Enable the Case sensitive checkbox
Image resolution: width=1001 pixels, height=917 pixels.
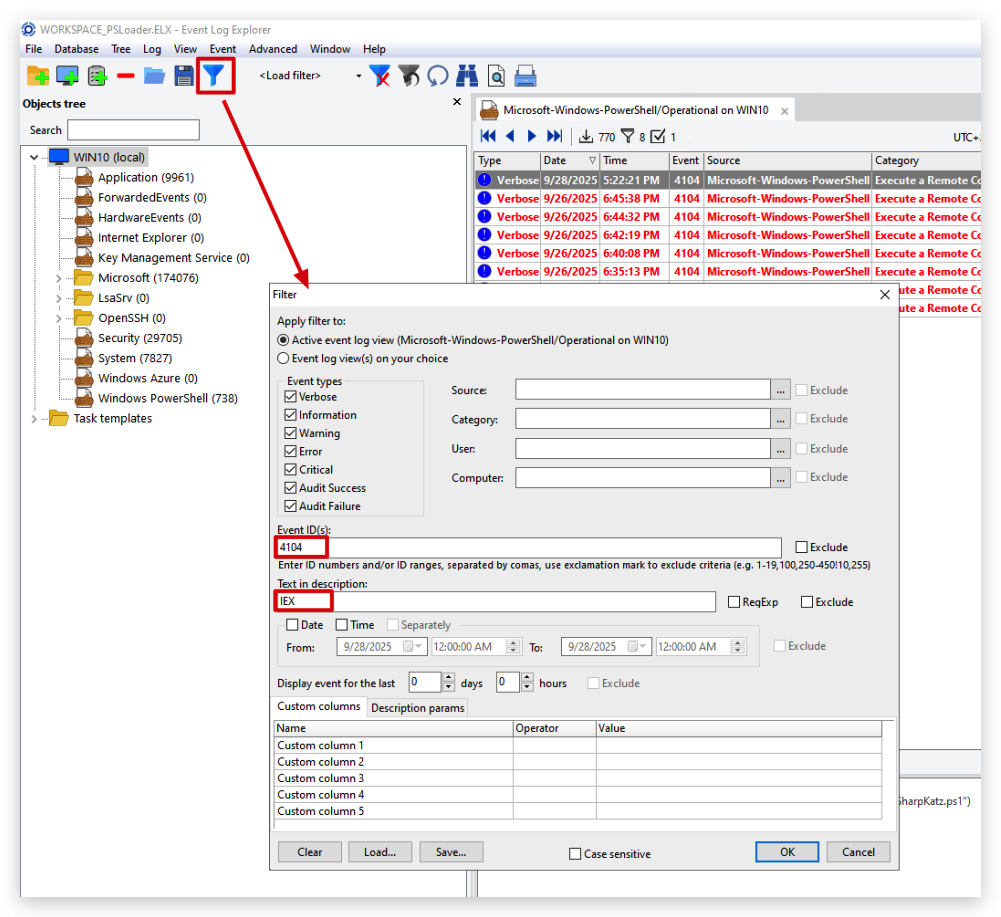(575, 854)
